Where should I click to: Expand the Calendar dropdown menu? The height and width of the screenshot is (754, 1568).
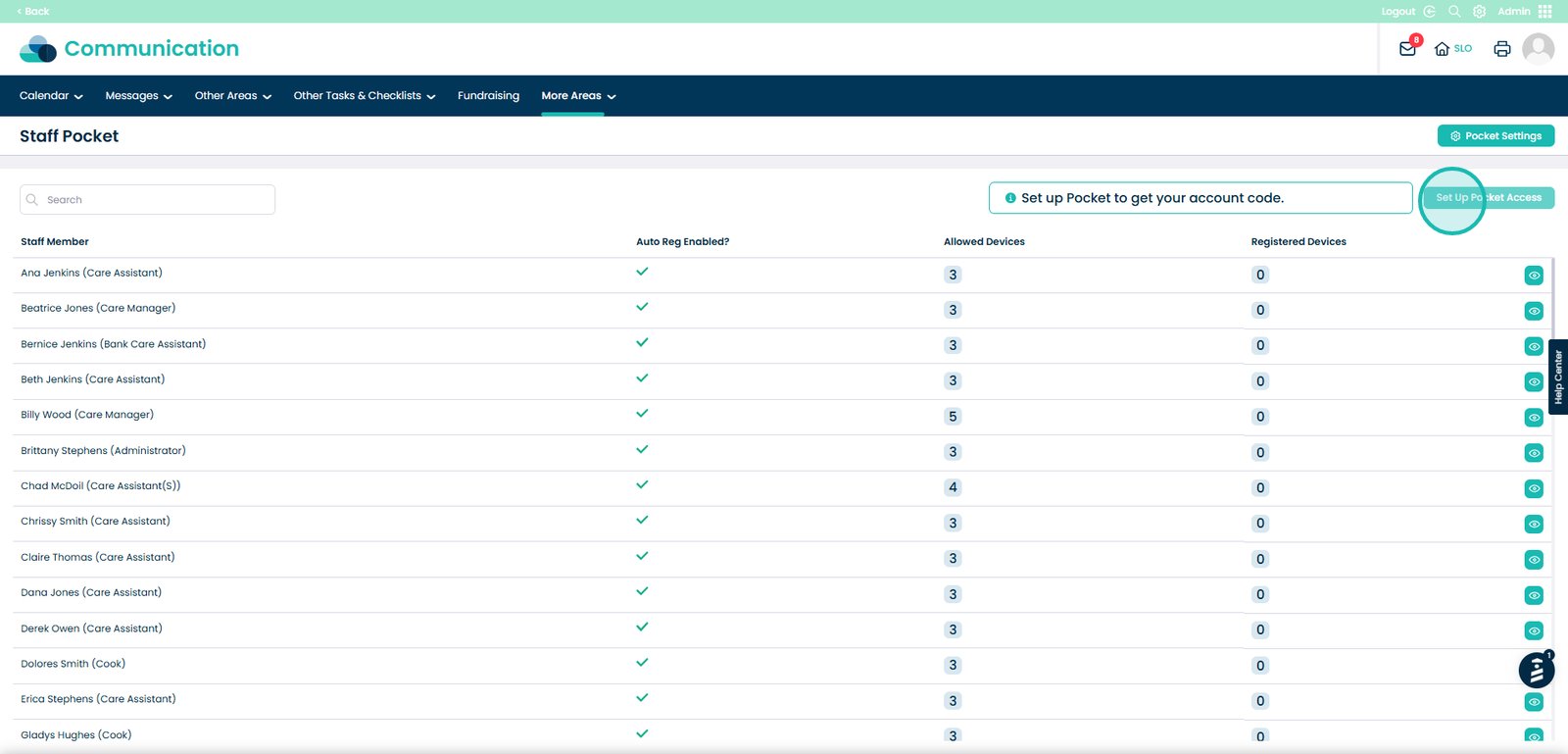pyautogui.click(x=51, y=96)
